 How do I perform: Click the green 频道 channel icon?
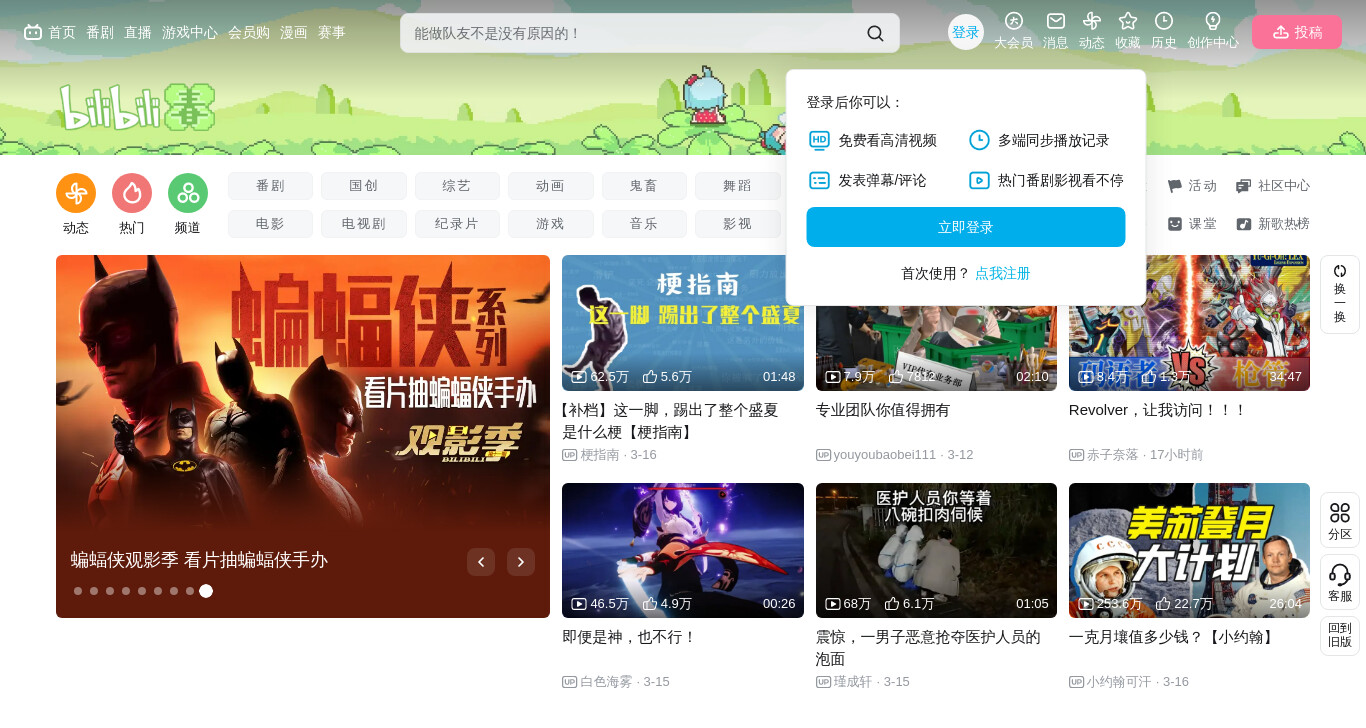tap(188, 193)
